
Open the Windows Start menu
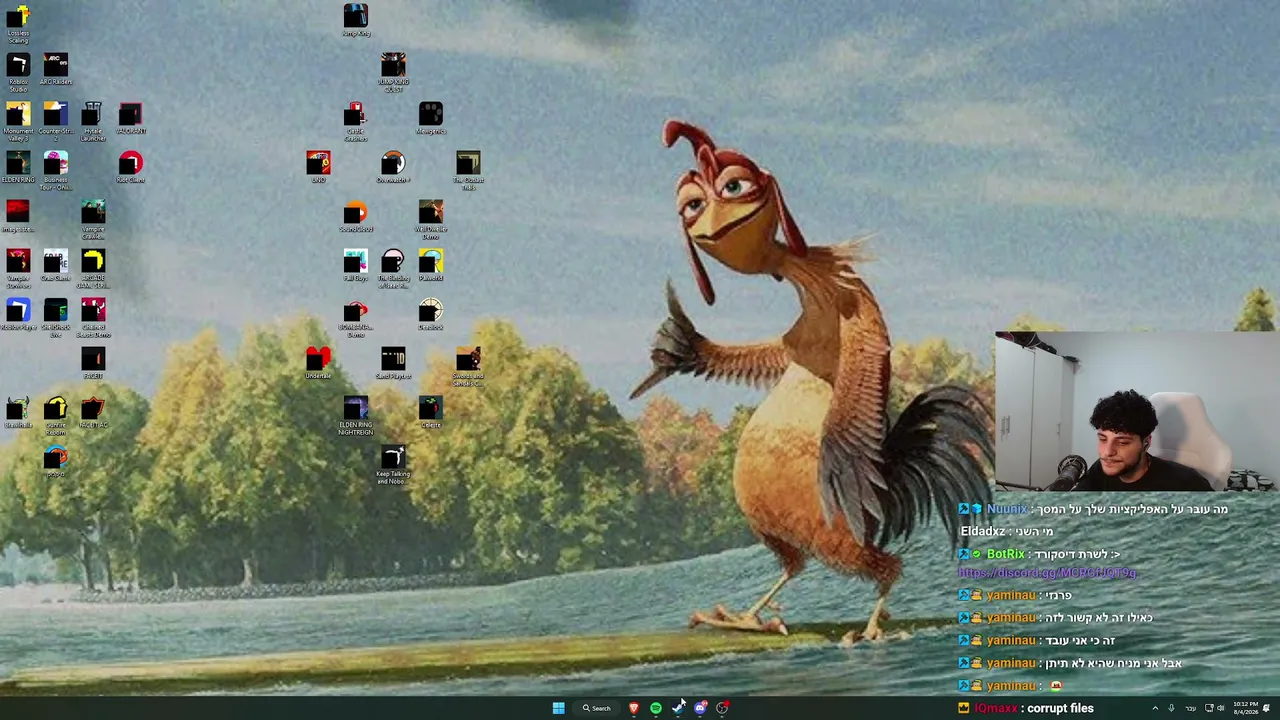pos(558,708)
